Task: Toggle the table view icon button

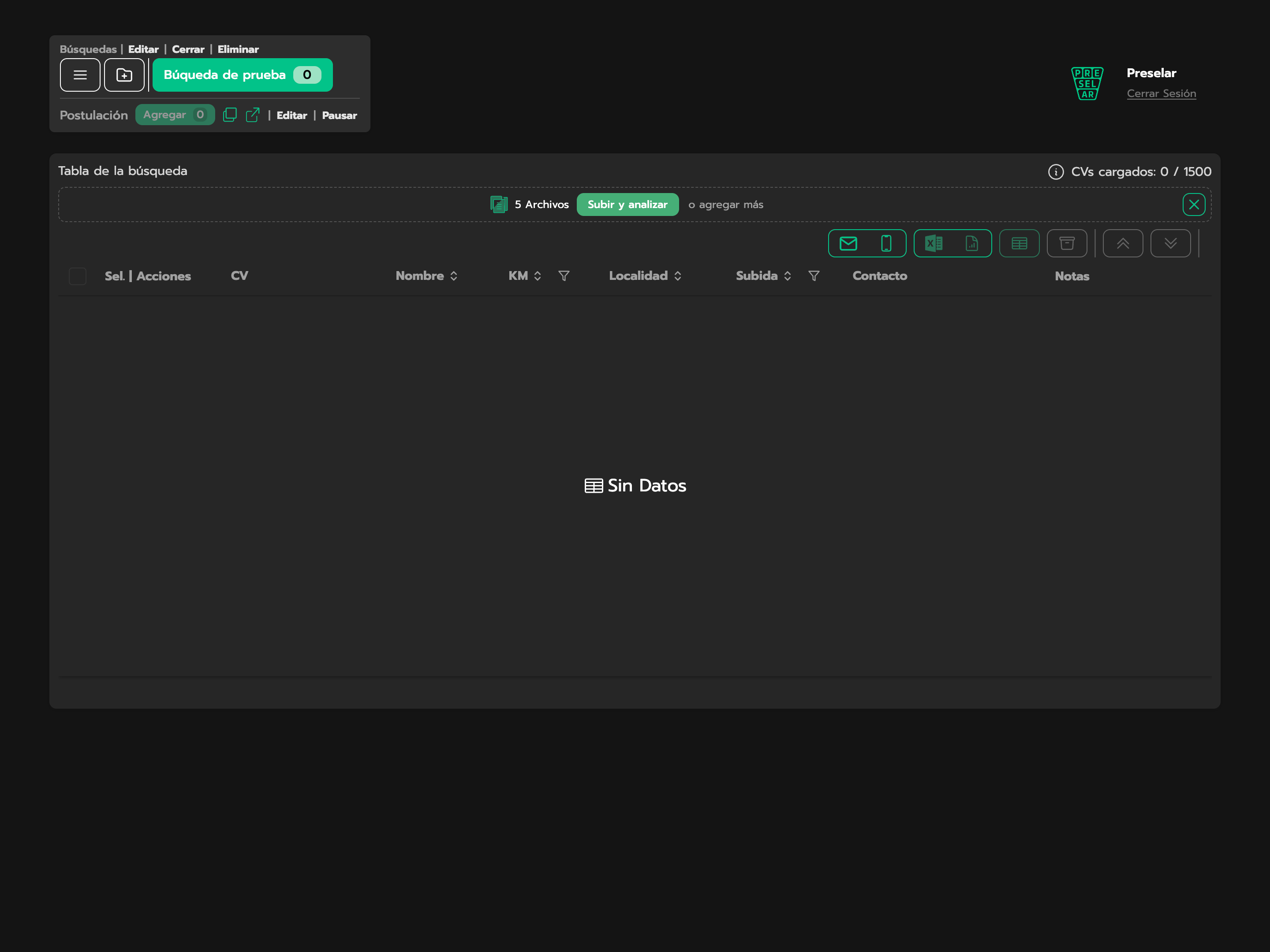Action: [x=1019, y=243]
